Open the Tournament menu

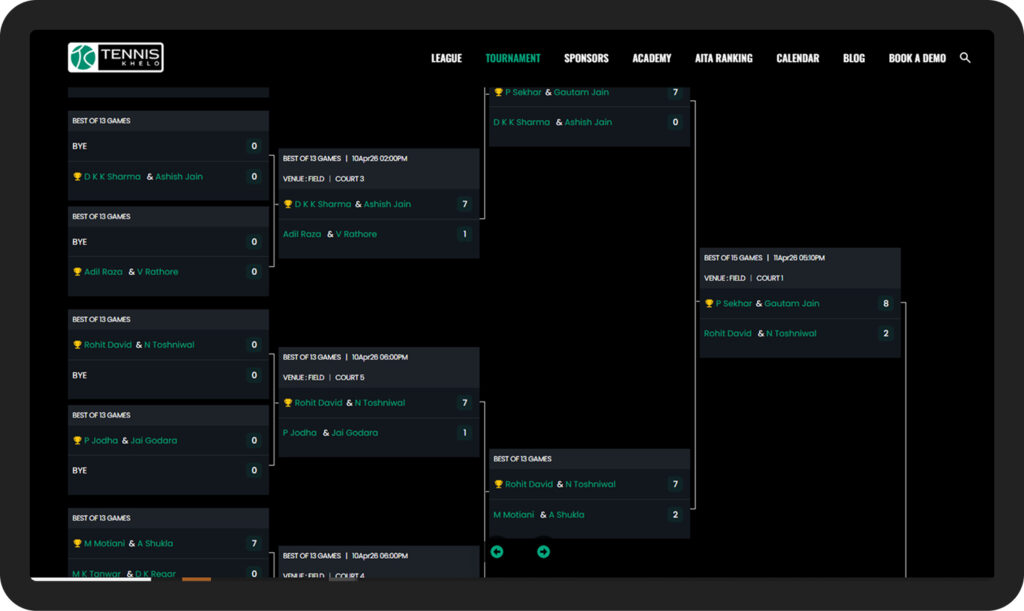(x=513, y=58)
